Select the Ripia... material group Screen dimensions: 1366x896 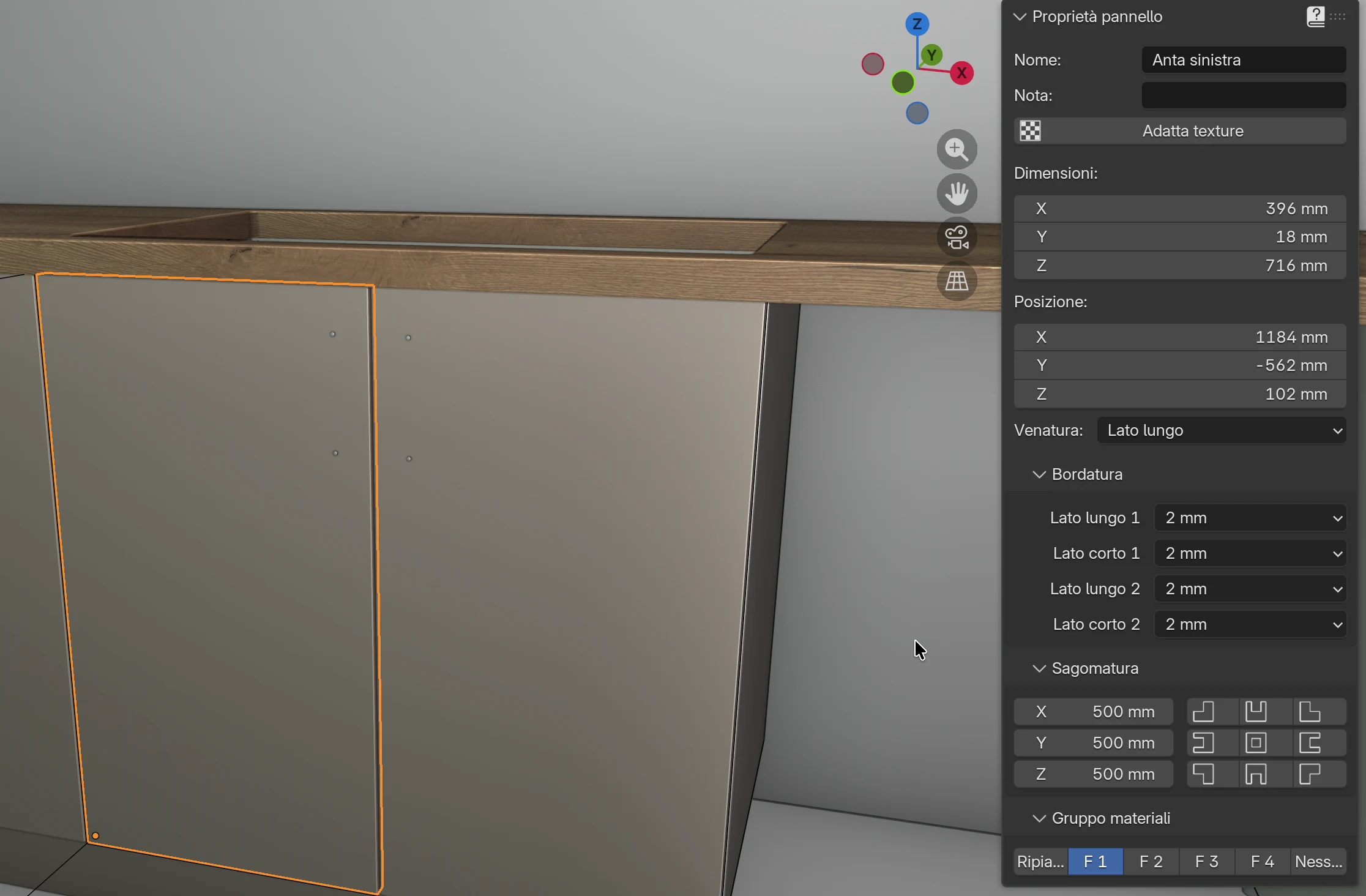[x=1040, y=861]
